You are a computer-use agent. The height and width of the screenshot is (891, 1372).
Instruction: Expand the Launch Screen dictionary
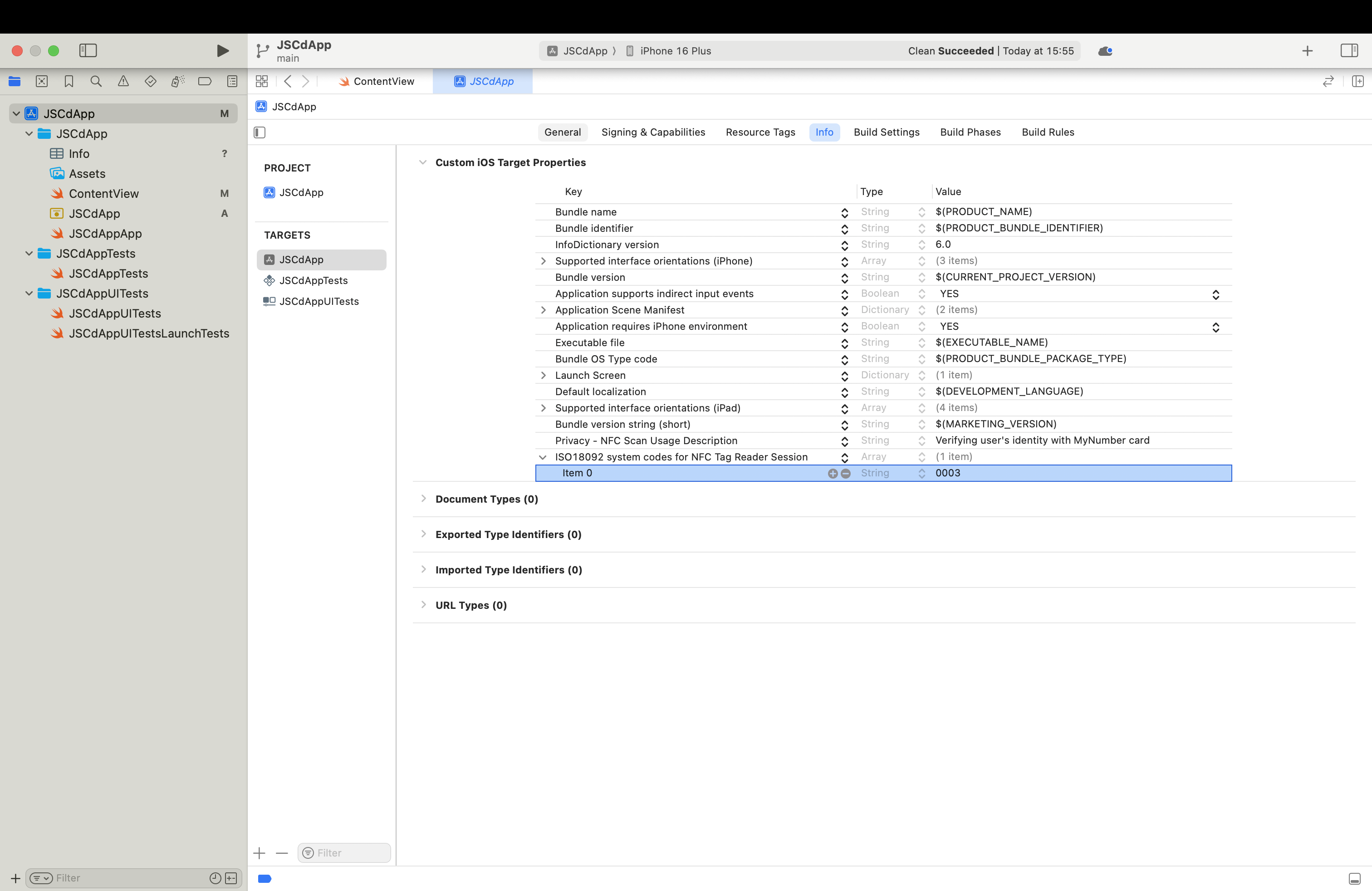tap(543, 375)
